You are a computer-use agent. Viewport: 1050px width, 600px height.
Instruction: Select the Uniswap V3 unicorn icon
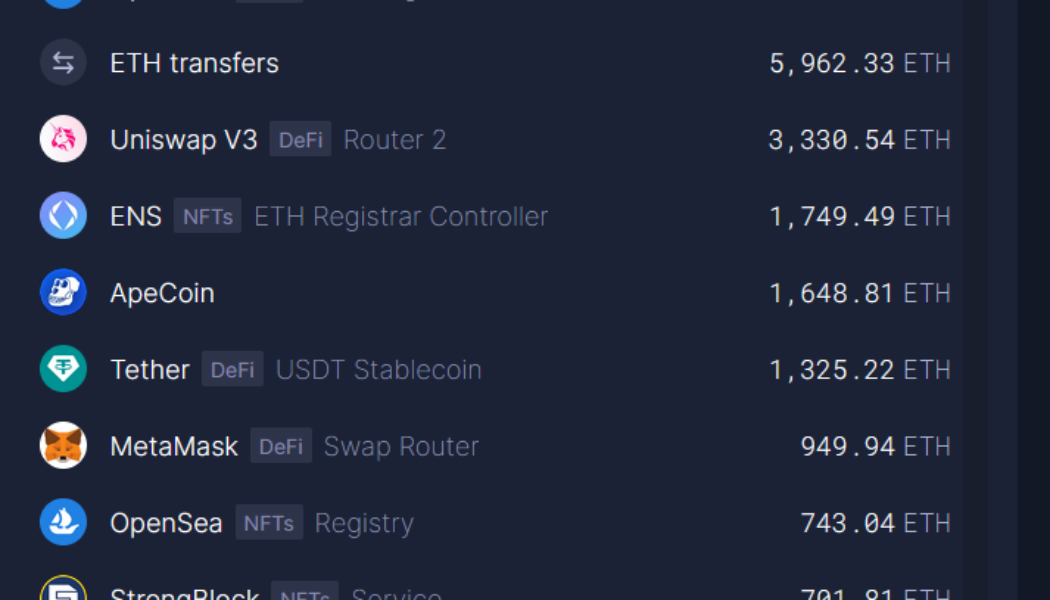click(x=63, y=139)
